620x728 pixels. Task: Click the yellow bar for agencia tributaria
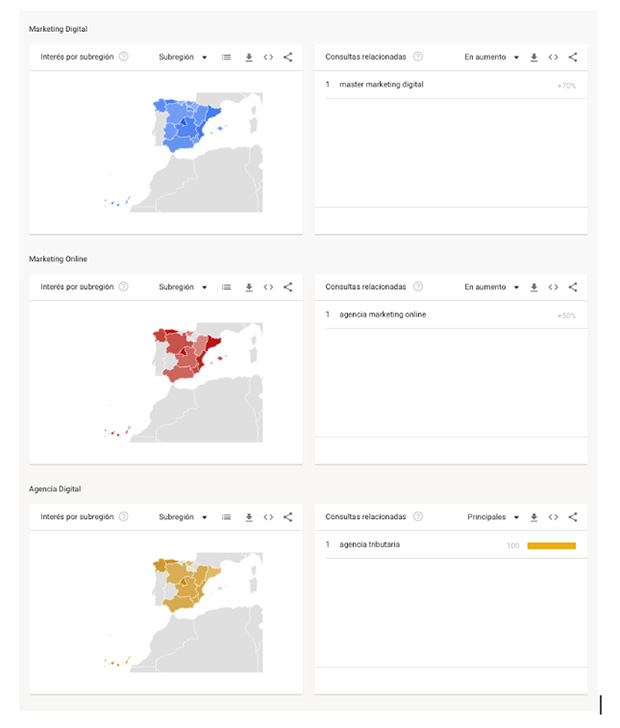[551, 546]
